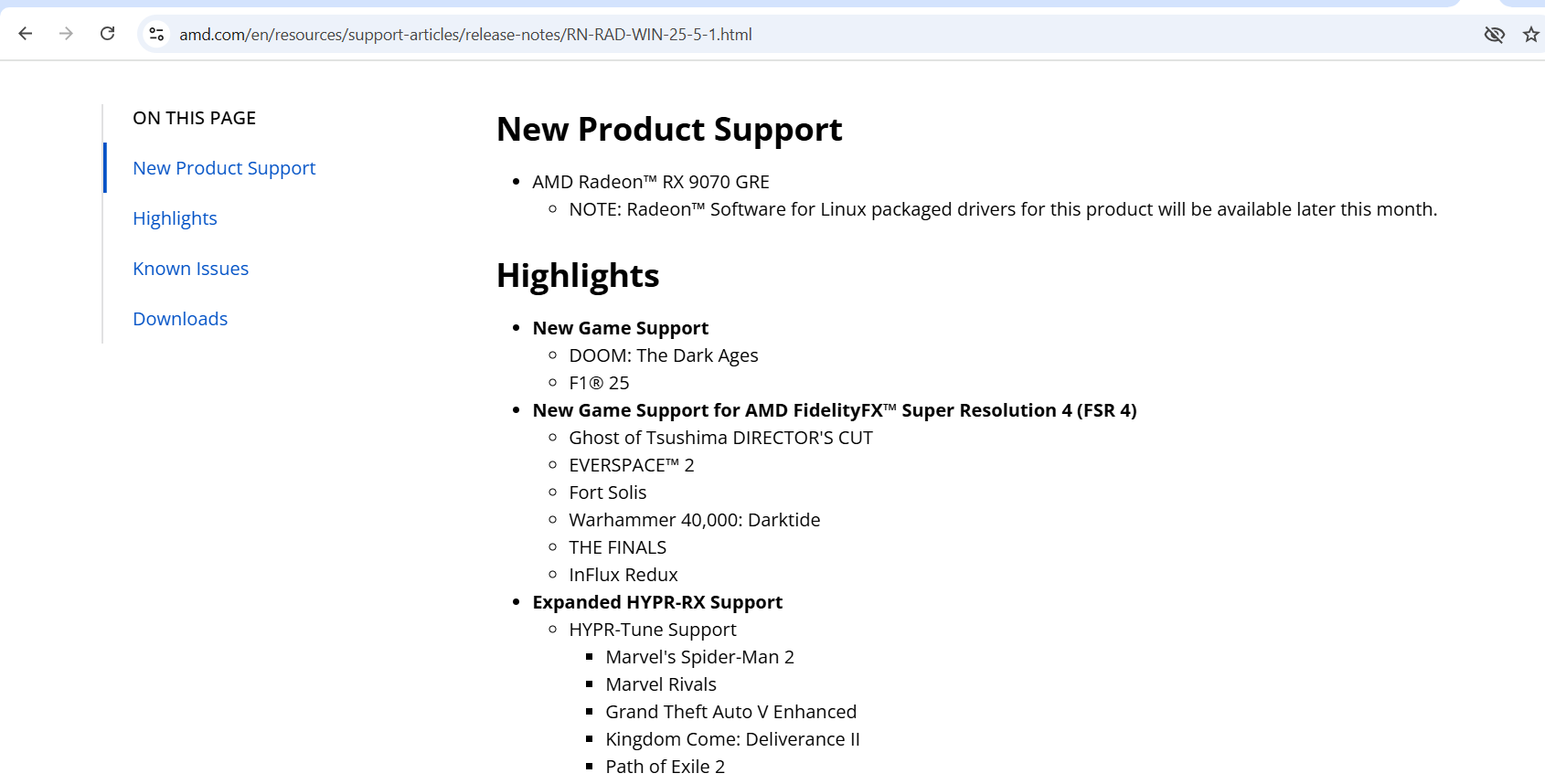
Task: Click the ON THIS PAGE sidebar title
Action: point(194,118)
